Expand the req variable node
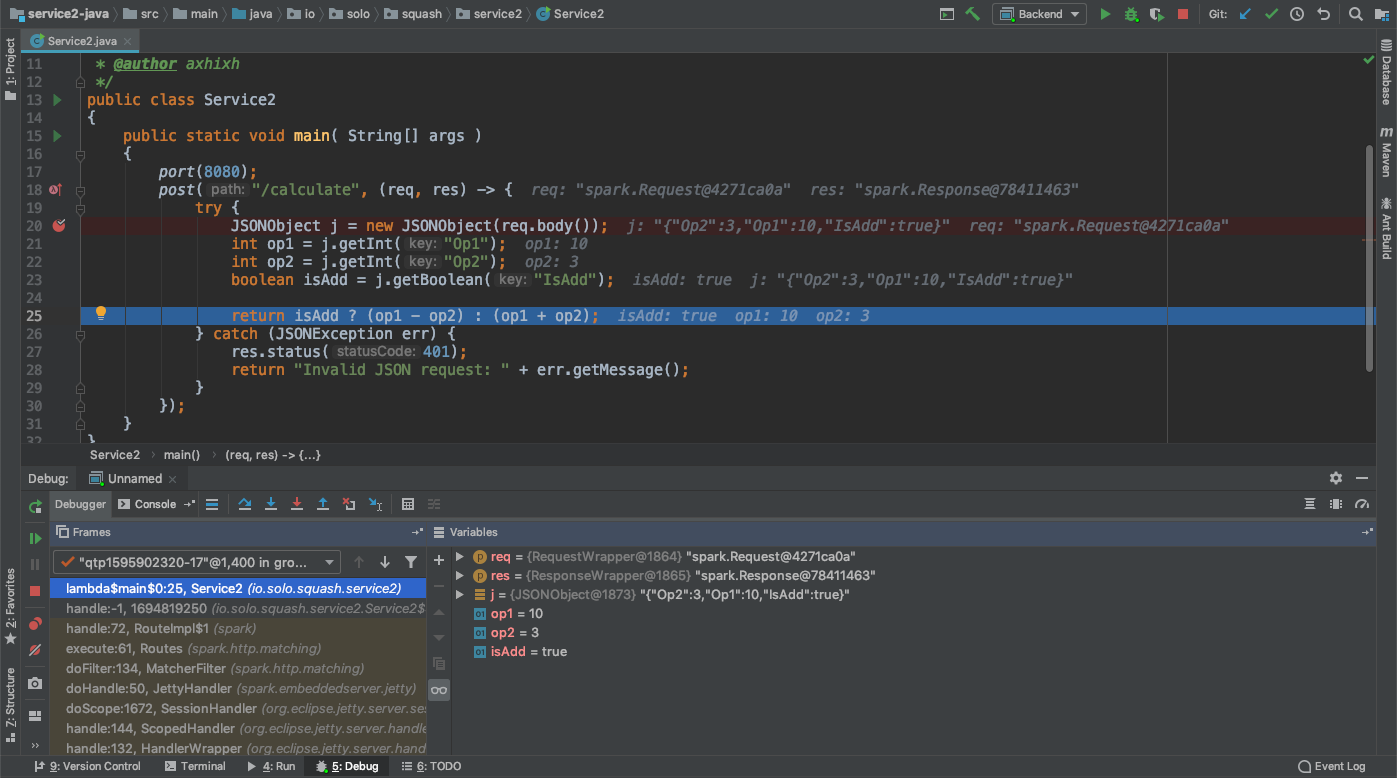 click(x=459, y=557)
